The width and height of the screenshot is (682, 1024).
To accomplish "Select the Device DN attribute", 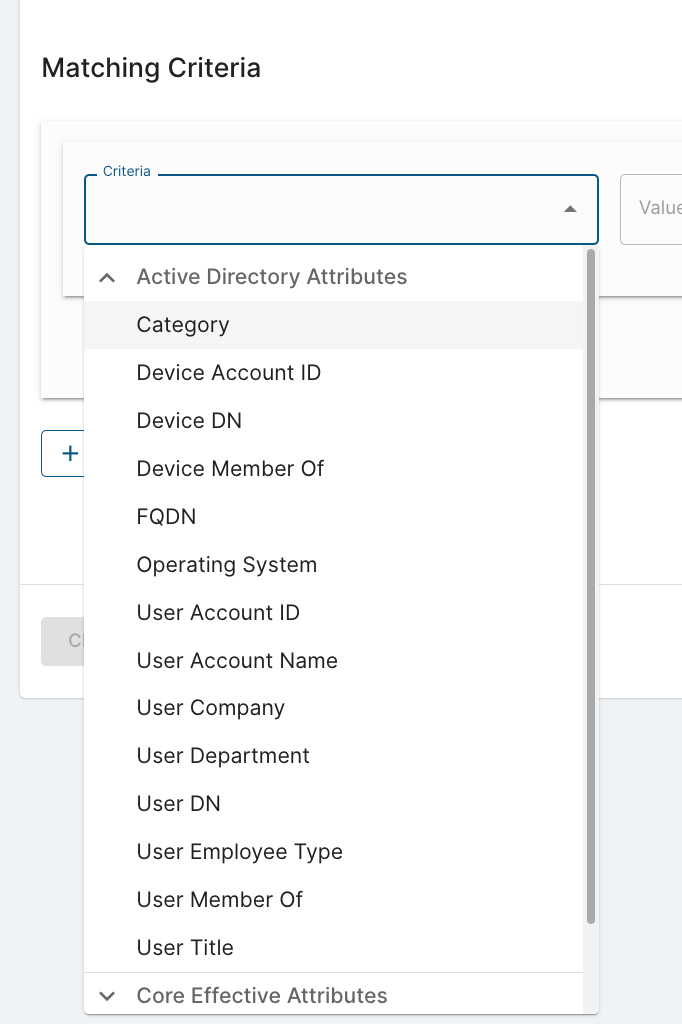I will click(189, 421).
